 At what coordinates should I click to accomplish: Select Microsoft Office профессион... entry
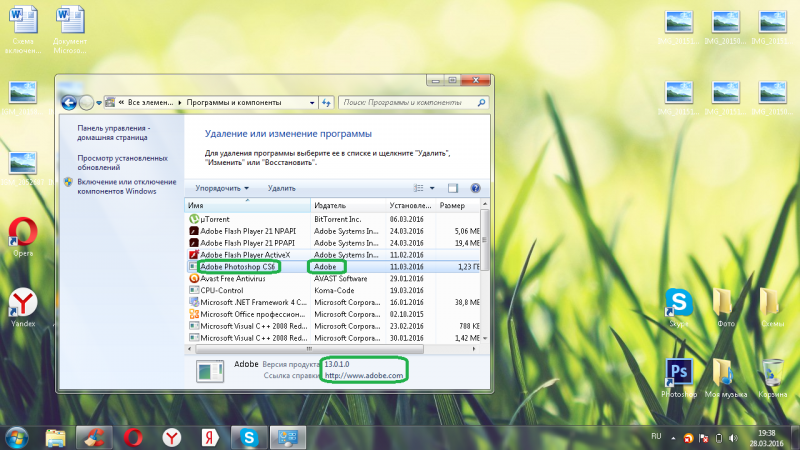(x=332, y=314)
